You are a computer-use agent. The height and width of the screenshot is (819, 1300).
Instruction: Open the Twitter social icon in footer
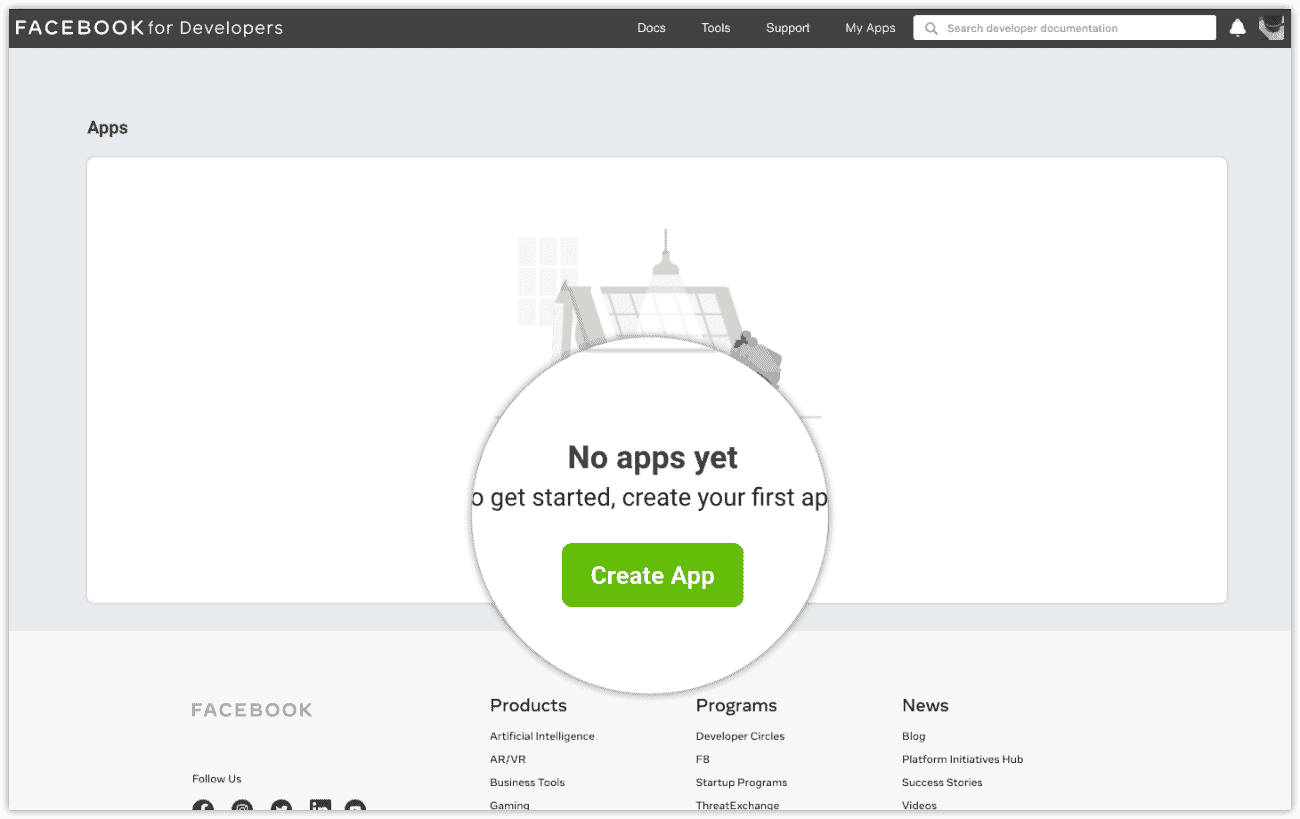[281, 806]
